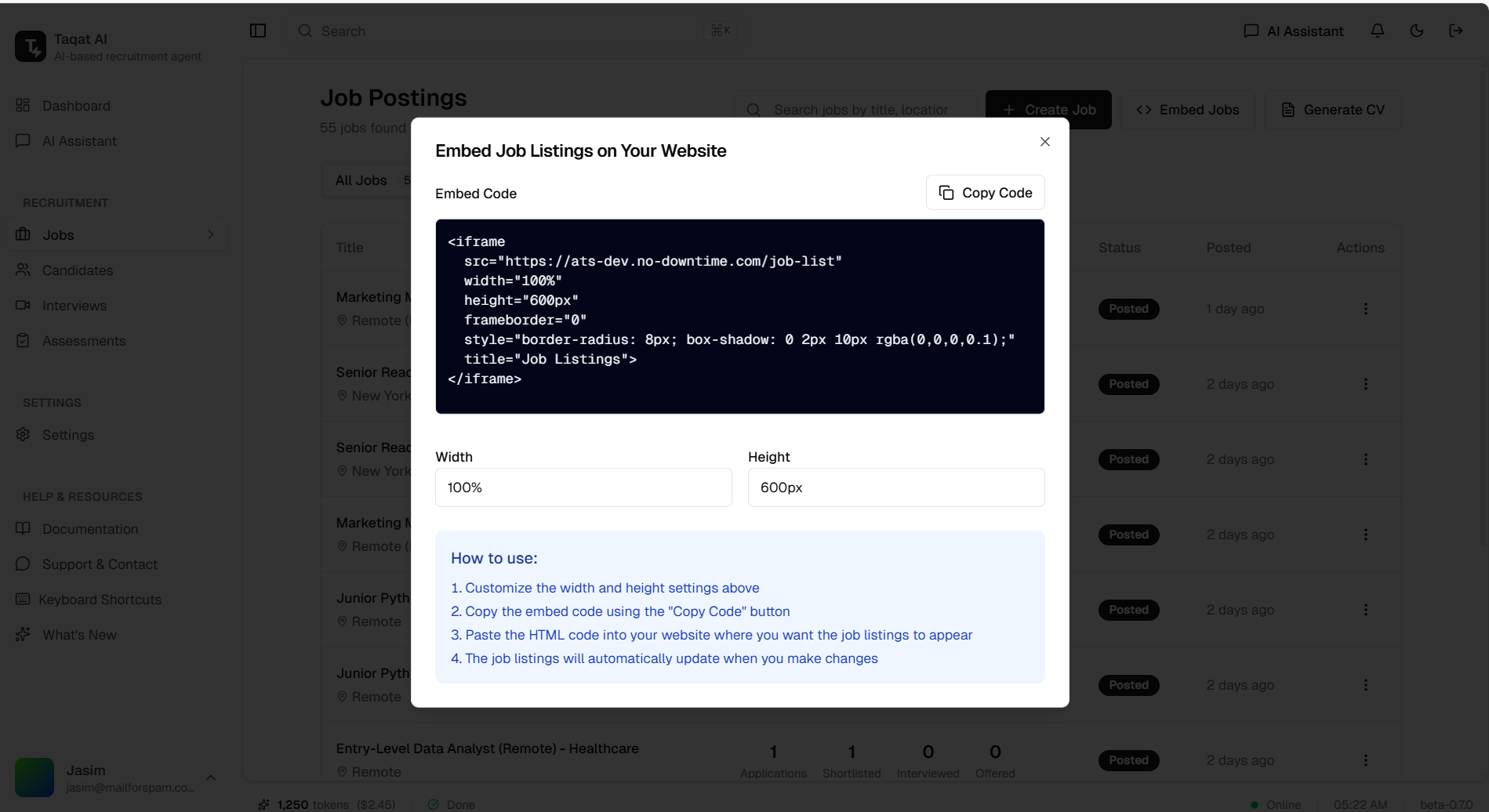The height and width of the screenshot is (812, 1489).
Task: Open the Assessments section
Action: 83,341
